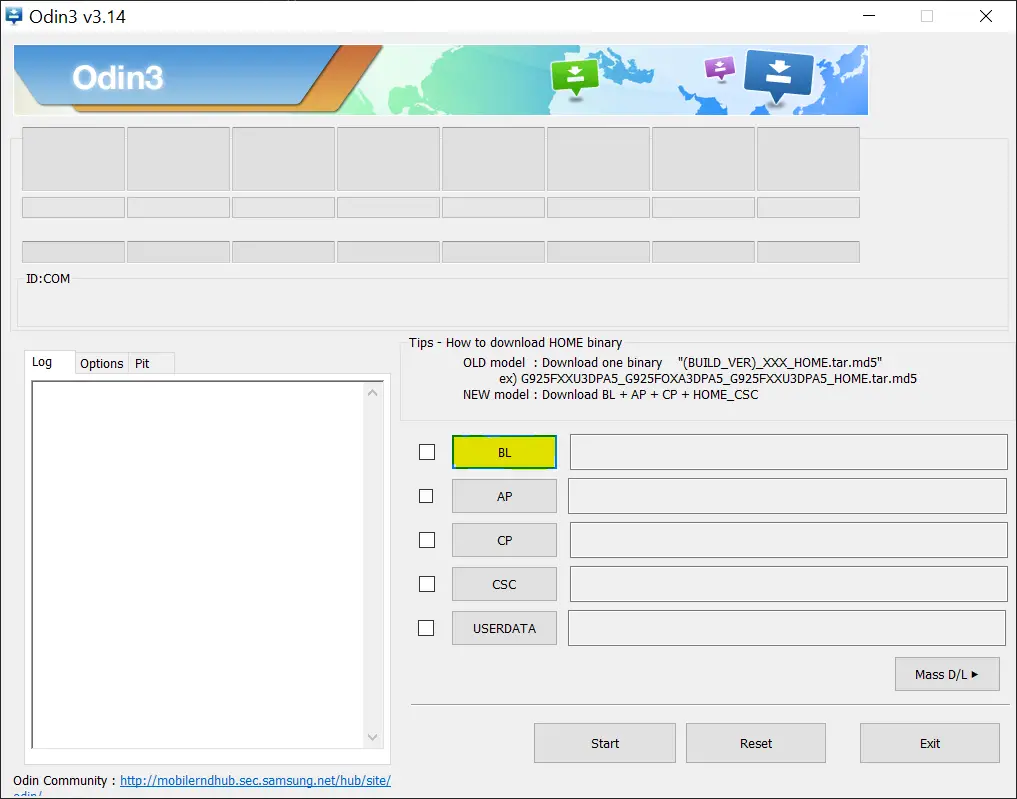Click the log scrollbar up arrow
The height and width of the screenshot is (799, 1017).
click(x=372, y=393)
